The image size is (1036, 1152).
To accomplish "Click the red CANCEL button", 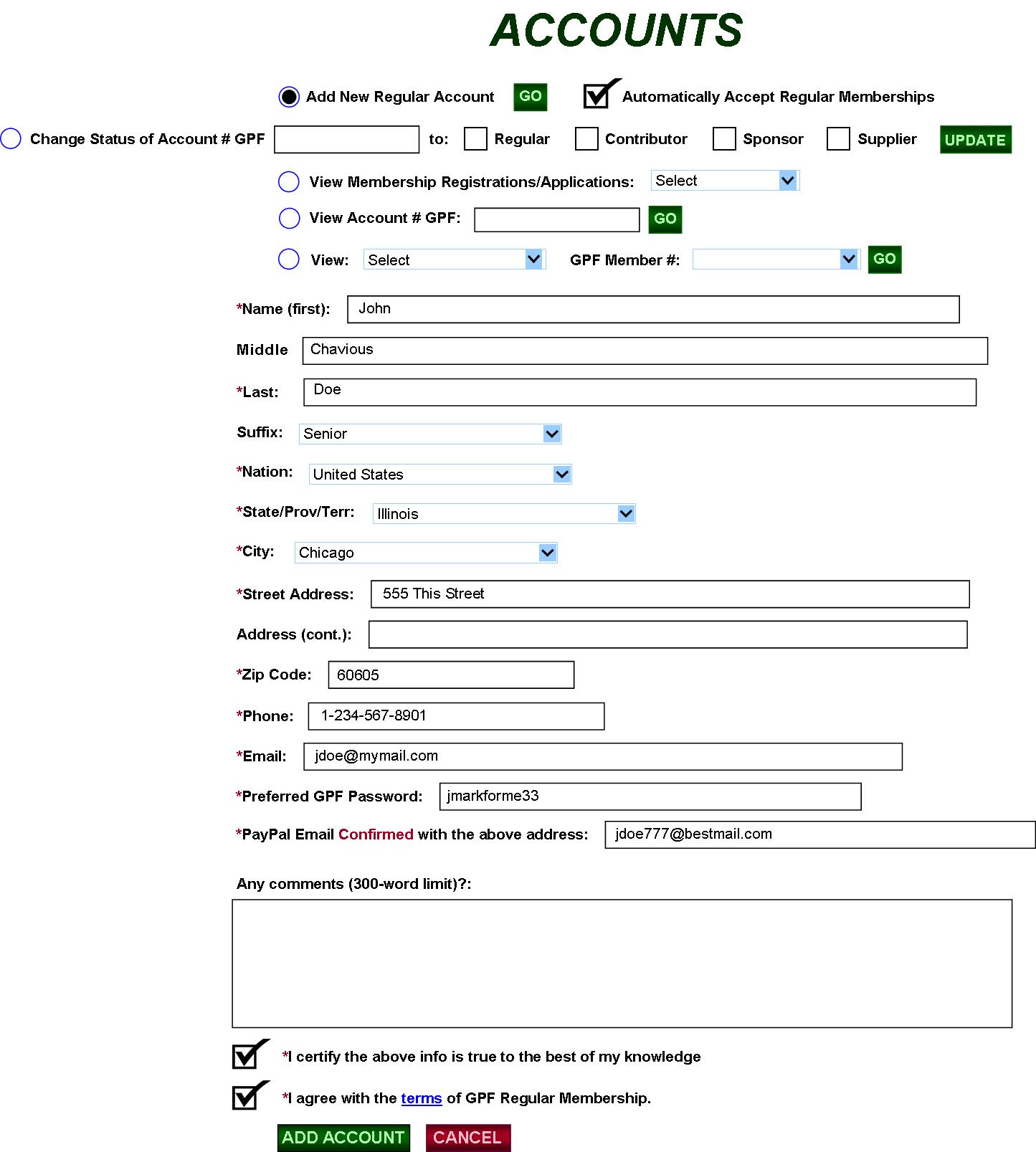I will coord(468,1138).
